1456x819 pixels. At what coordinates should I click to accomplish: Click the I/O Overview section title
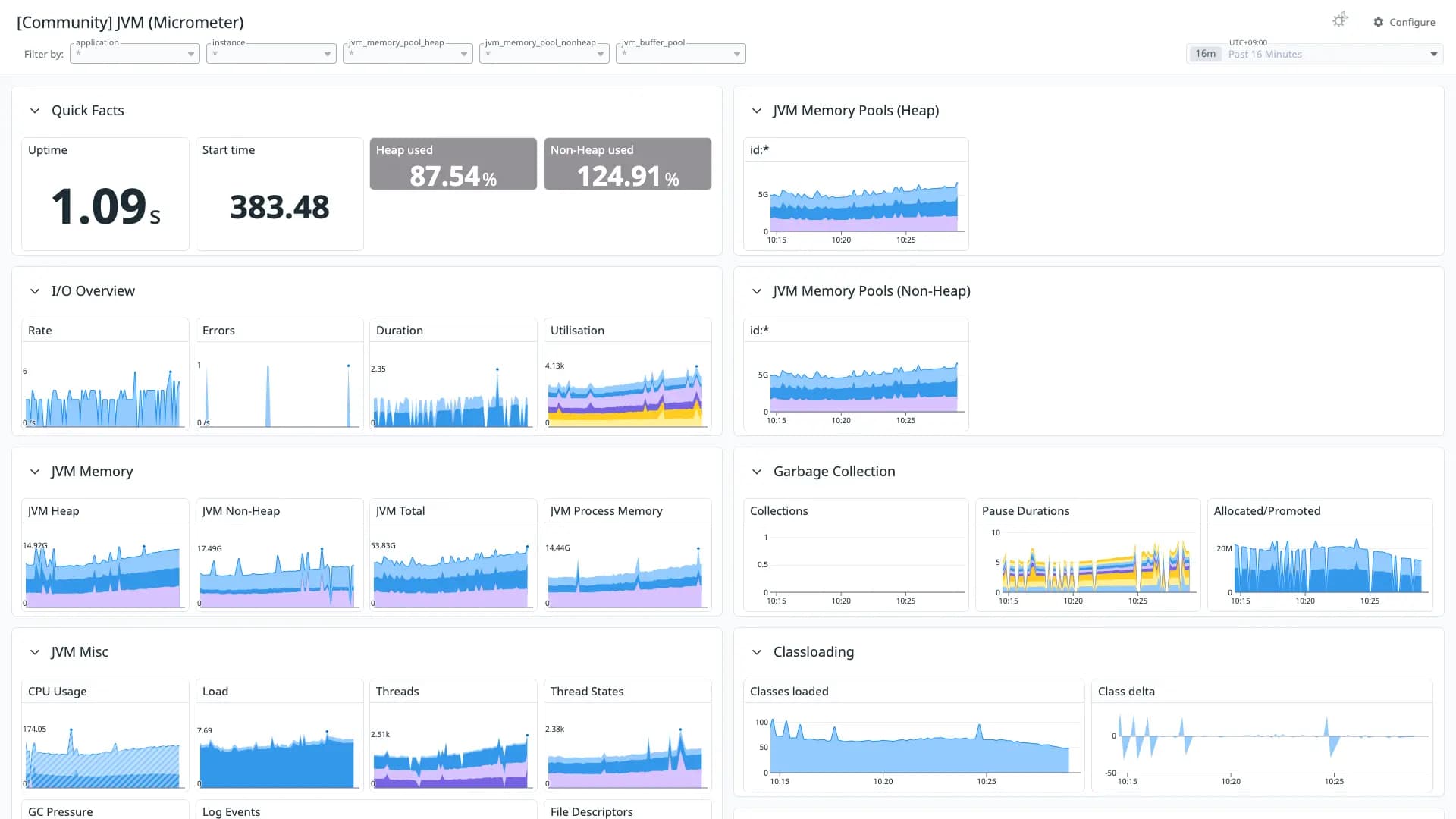[93, 291]
